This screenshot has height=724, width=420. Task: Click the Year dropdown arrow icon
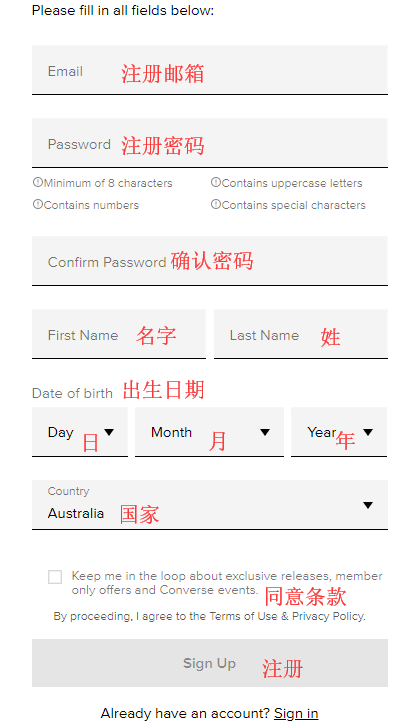pos(368,432)
